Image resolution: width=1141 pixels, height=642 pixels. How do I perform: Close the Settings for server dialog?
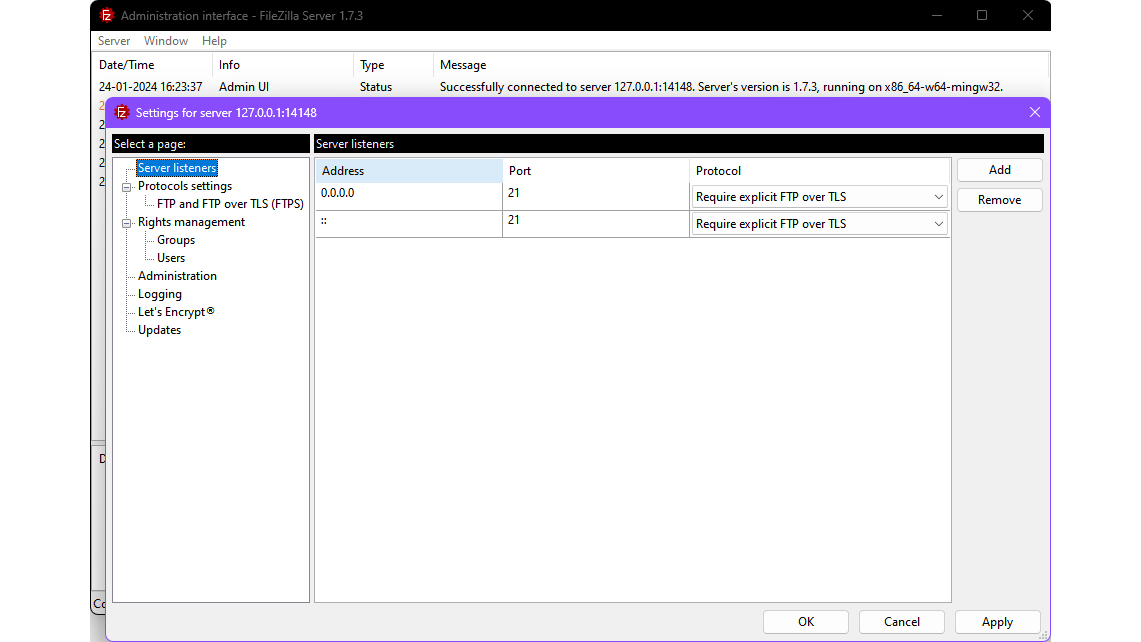point(1034,112)
